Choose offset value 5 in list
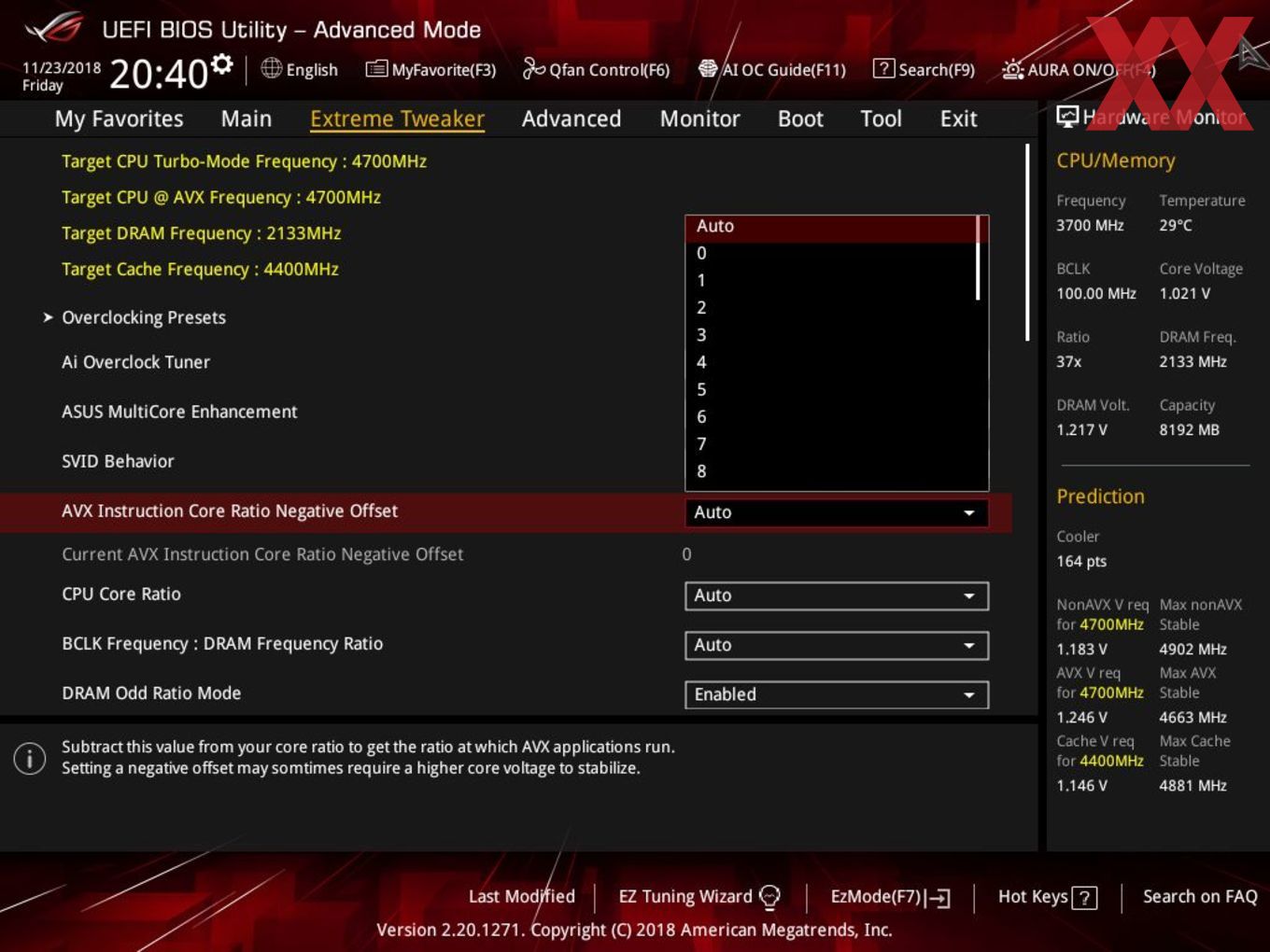This screenshot has height=952, width=1270. click(x=831, y=389)
